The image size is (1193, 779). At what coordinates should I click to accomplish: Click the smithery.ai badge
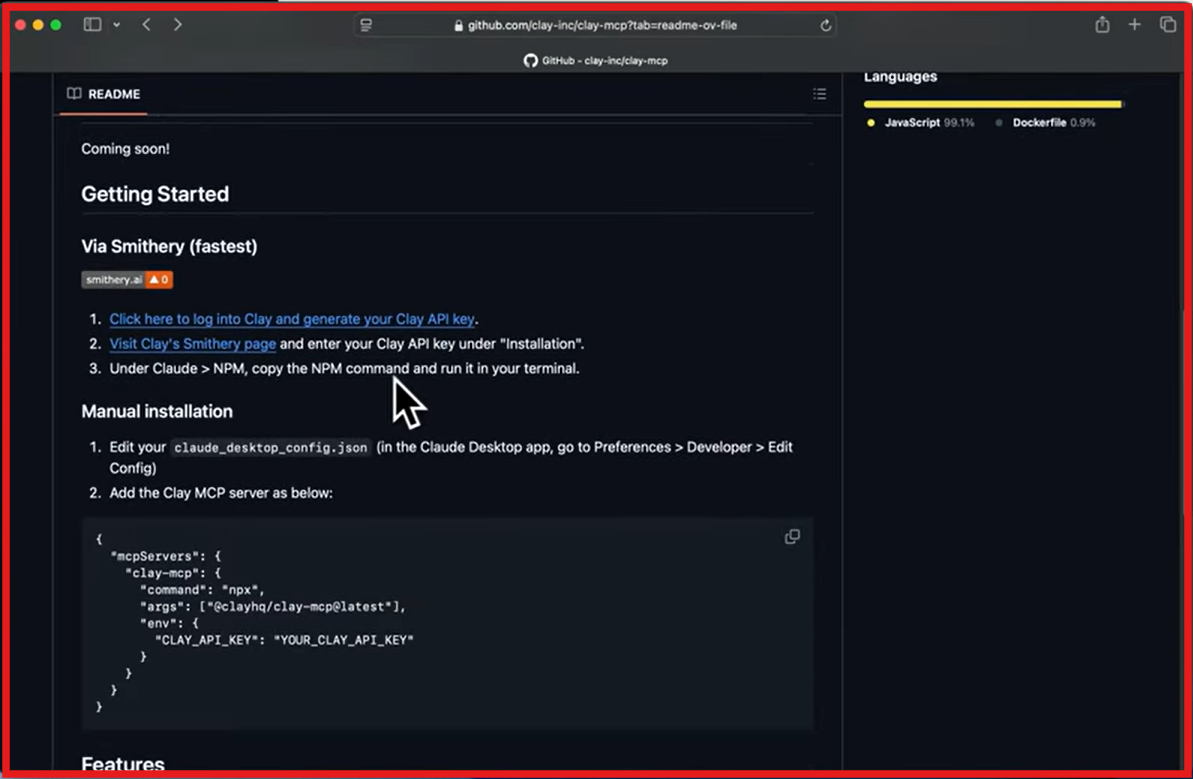tap(127, 279)
